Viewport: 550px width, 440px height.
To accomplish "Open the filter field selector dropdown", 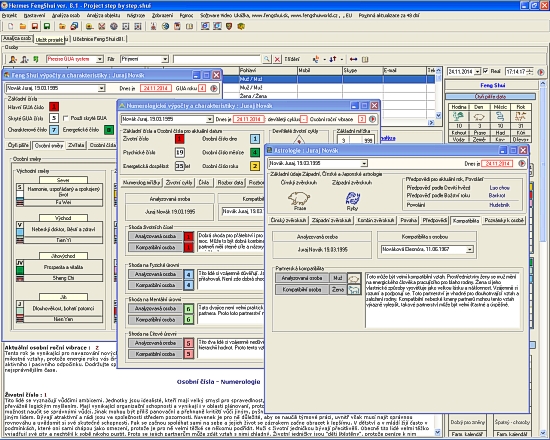I will coord(165,59).
